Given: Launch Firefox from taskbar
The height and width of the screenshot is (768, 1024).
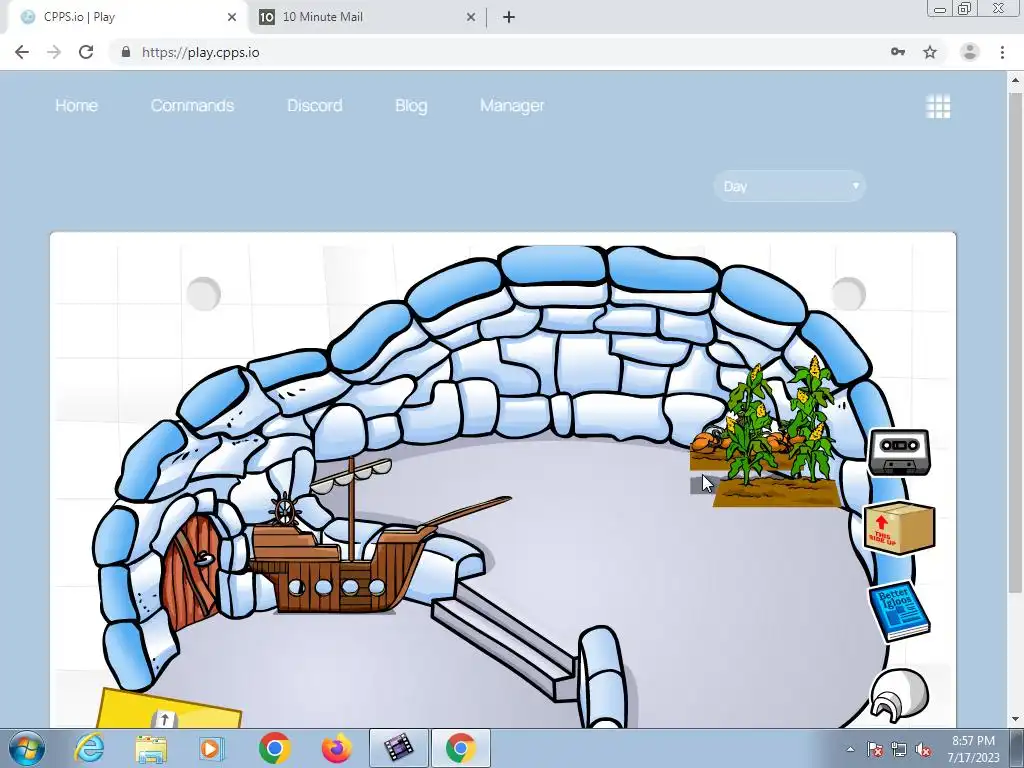Looking at the screenshot, I should pyautogui.click(x=336, y=748).
